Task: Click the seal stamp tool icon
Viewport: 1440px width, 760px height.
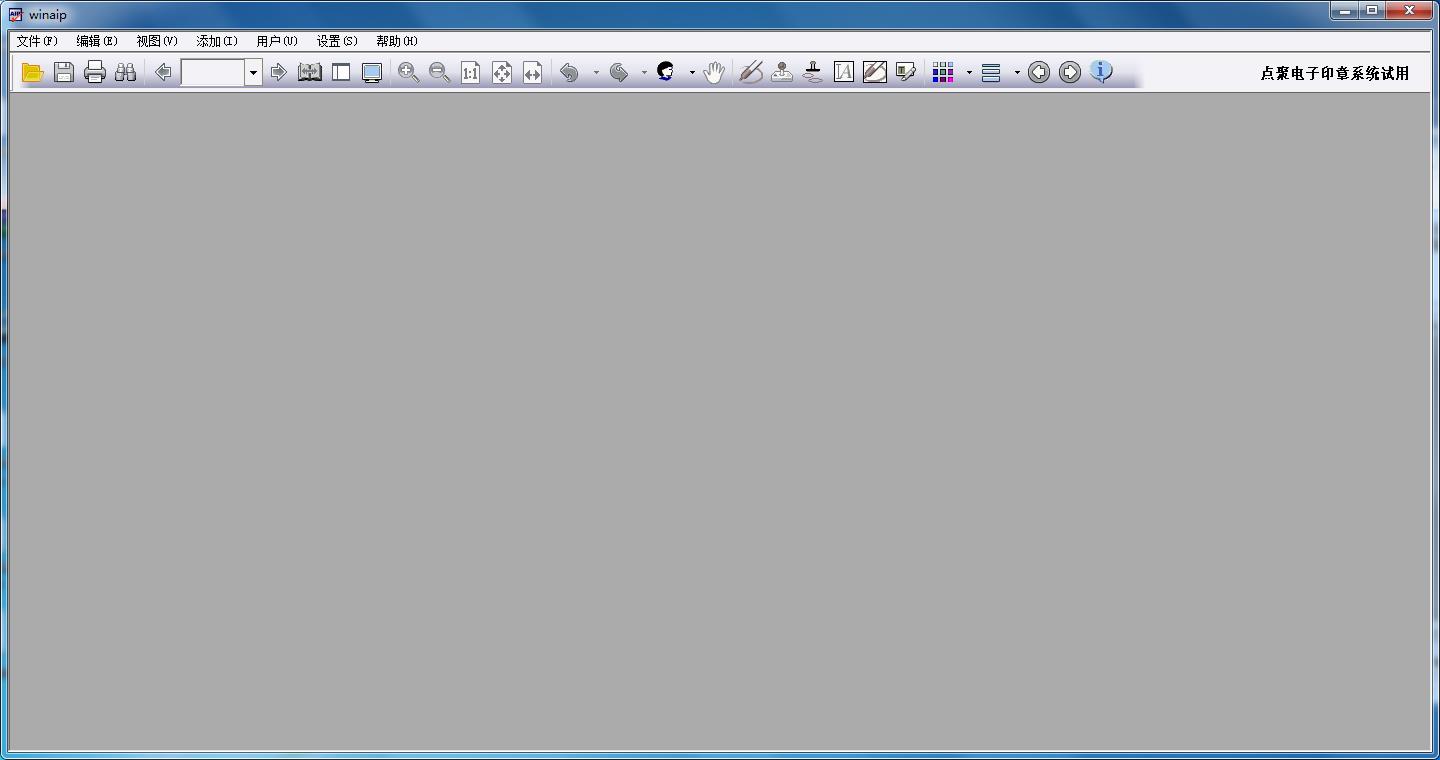Action: pyautogui.click(x=782, y=72)
